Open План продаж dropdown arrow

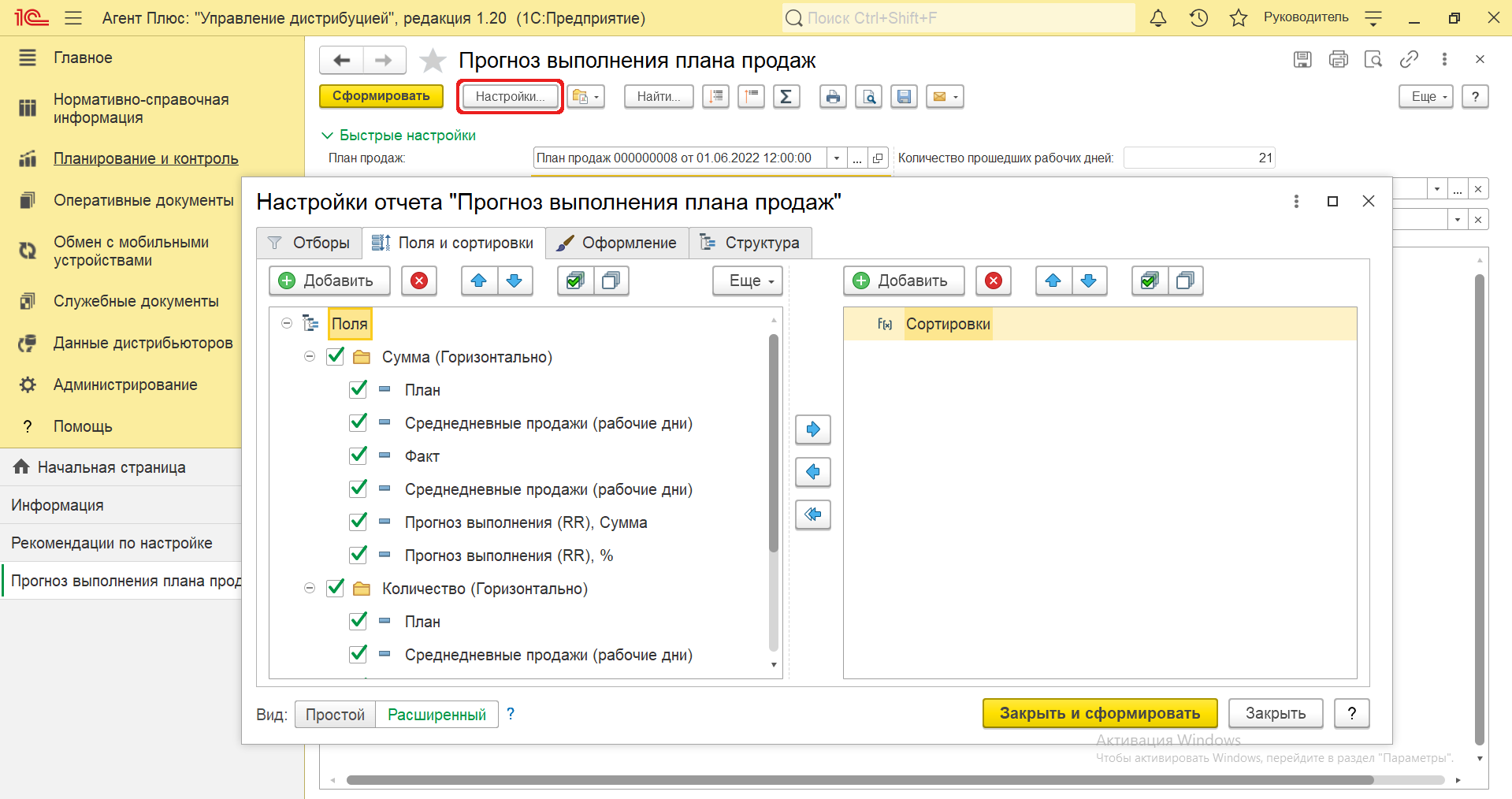coord(837,158)
